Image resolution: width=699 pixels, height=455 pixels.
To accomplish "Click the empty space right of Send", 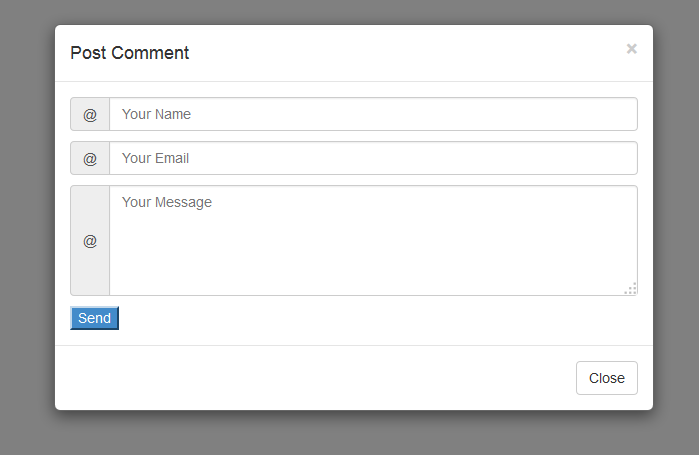I will click(x=379, y=318).
